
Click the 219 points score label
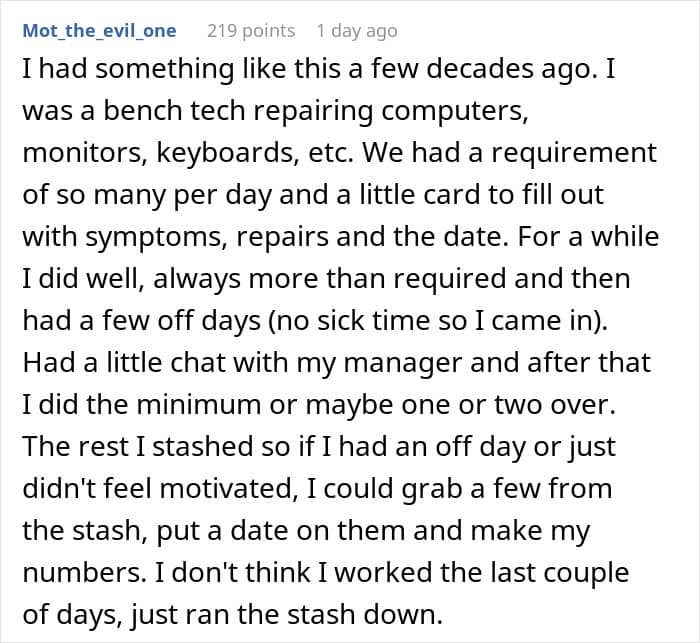click(x=251, y=31)
